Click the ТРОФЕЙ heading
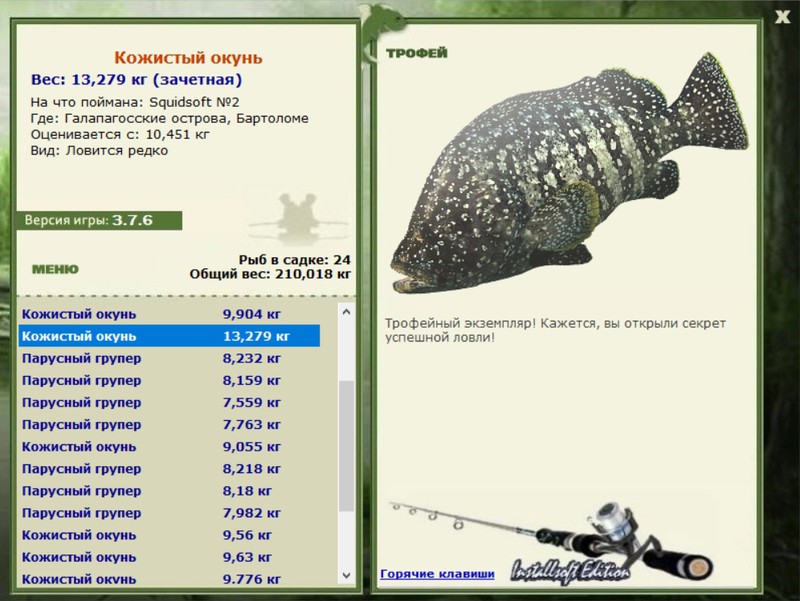The width and height of the screenshot is (800, 601). [416, 53]
